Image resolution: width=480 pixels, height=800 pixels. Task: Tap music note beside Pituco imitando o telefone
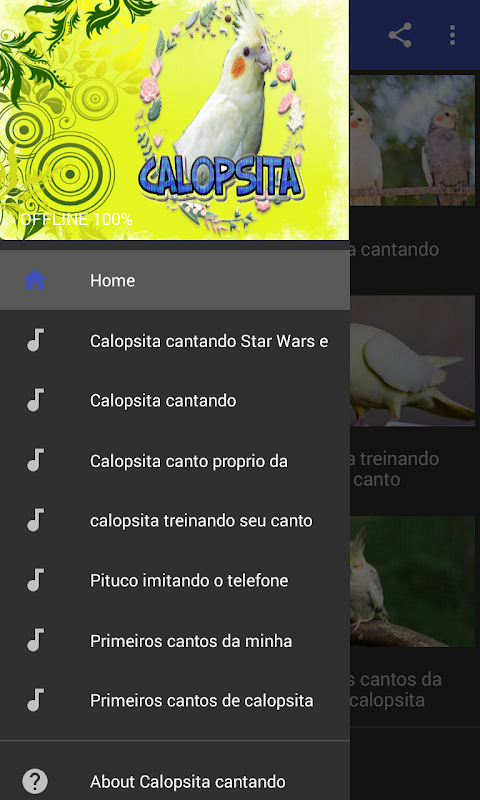coord(35,580)
